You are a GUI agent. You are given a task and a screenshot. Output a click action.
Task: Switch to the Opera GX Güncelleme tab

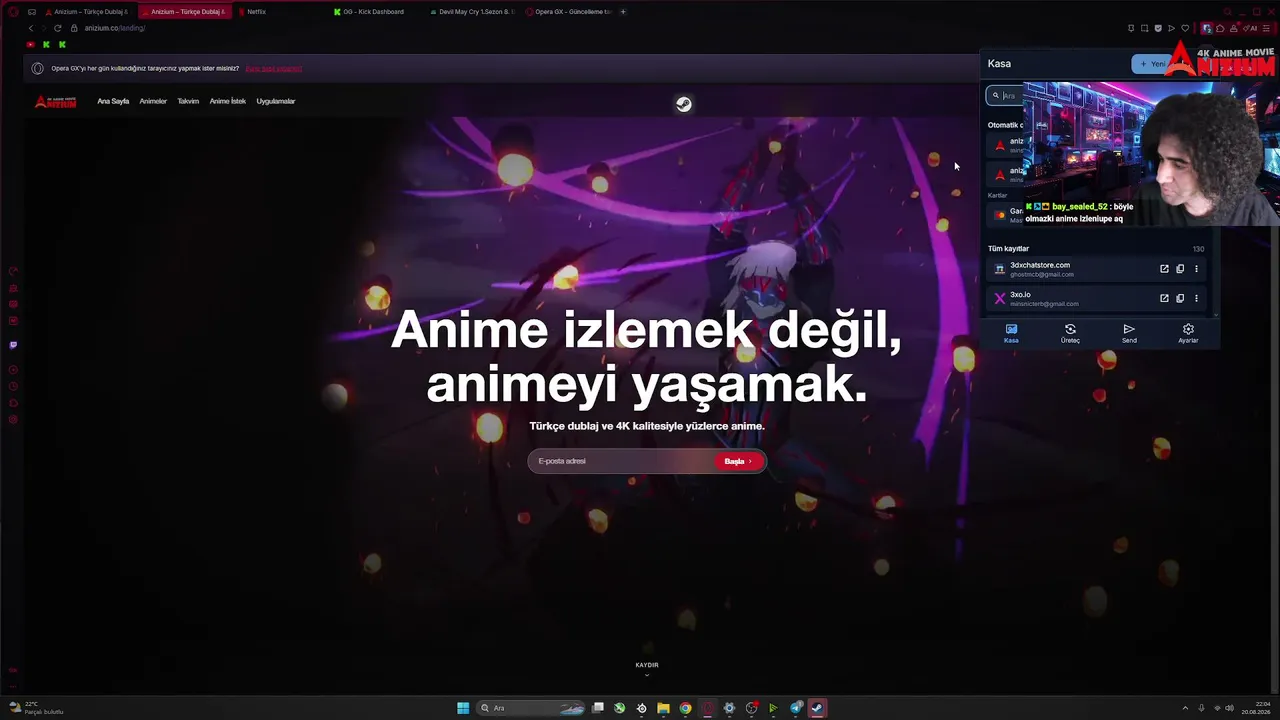click(x=568, y=12)
